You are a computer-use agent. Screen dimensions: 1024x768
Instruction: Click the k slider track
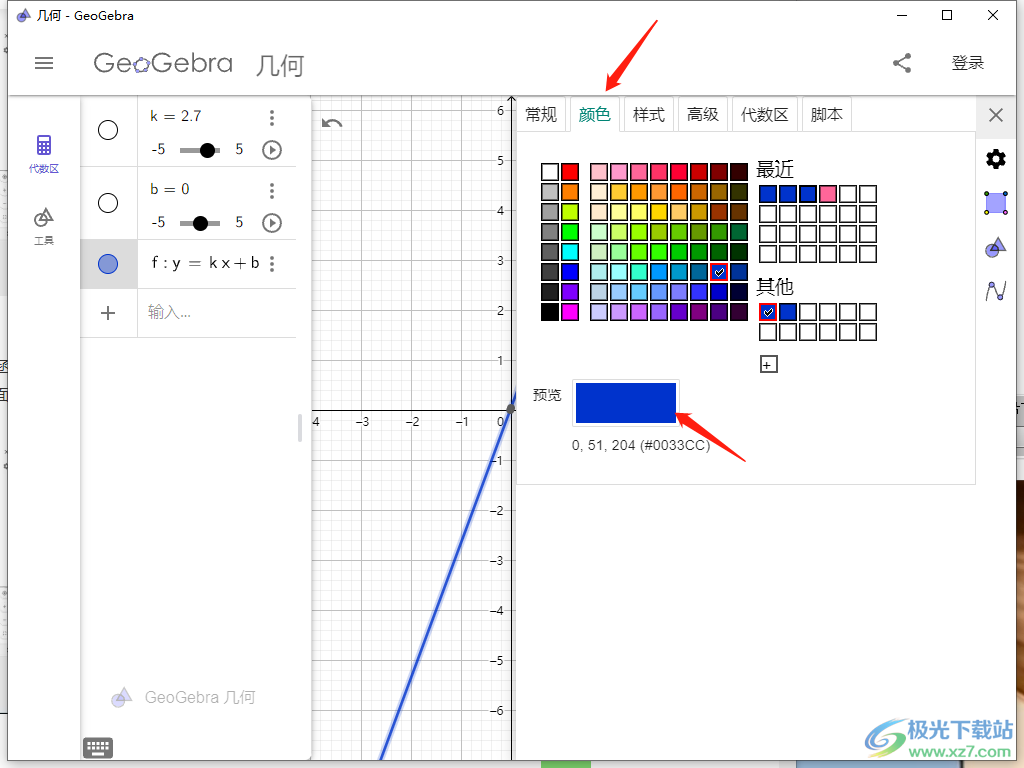[x=200, y=150]
